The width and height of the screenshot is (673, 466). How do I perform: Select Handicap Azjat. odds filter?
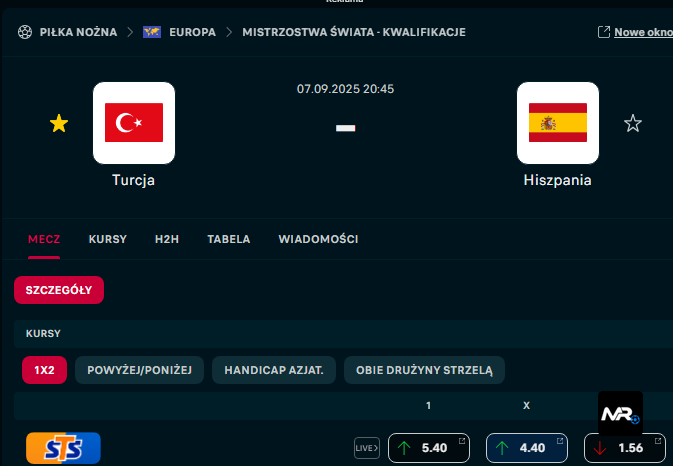coord(273,370)
